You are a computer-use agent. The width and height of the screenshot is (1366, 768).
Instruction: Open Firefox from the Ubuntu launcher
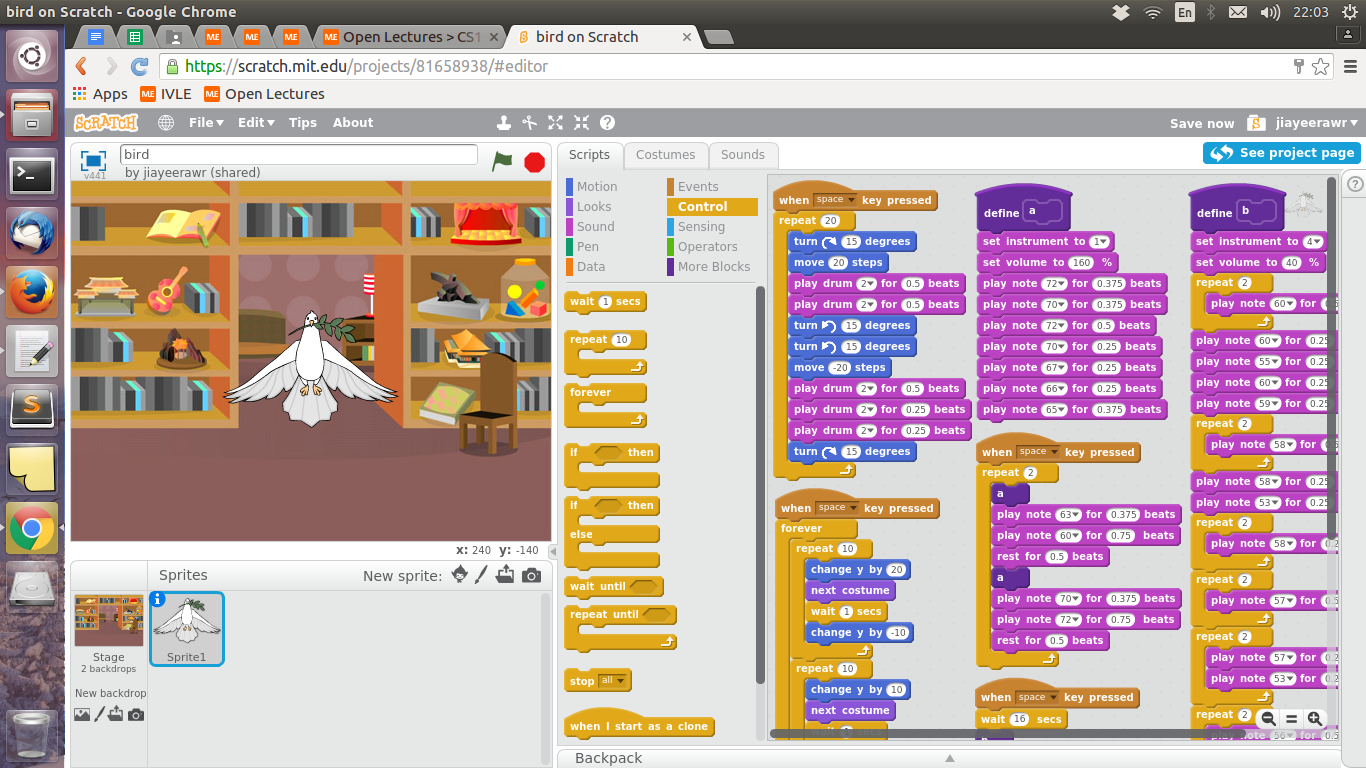pos(33,291)
